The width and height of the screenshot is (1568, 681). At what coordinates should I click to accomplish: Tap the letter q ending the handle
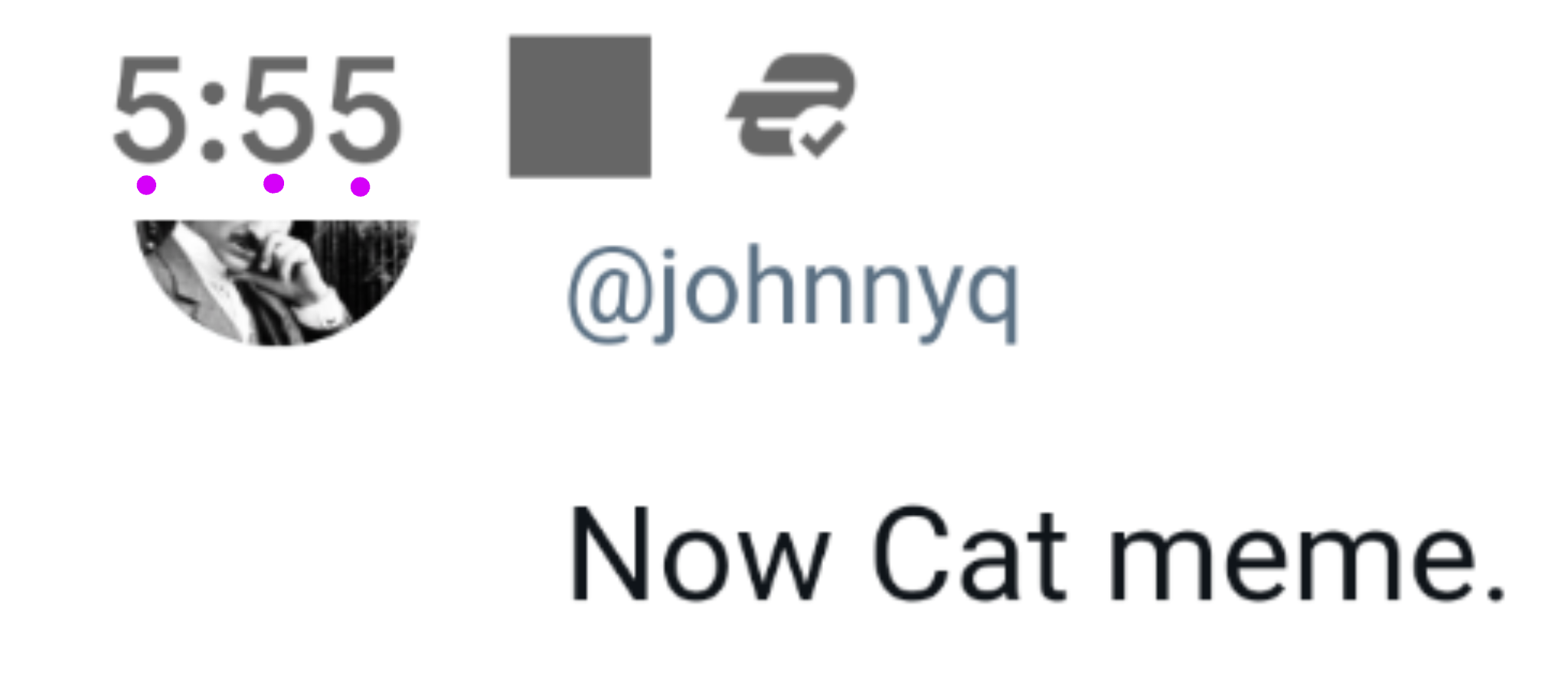click(993, 301)
